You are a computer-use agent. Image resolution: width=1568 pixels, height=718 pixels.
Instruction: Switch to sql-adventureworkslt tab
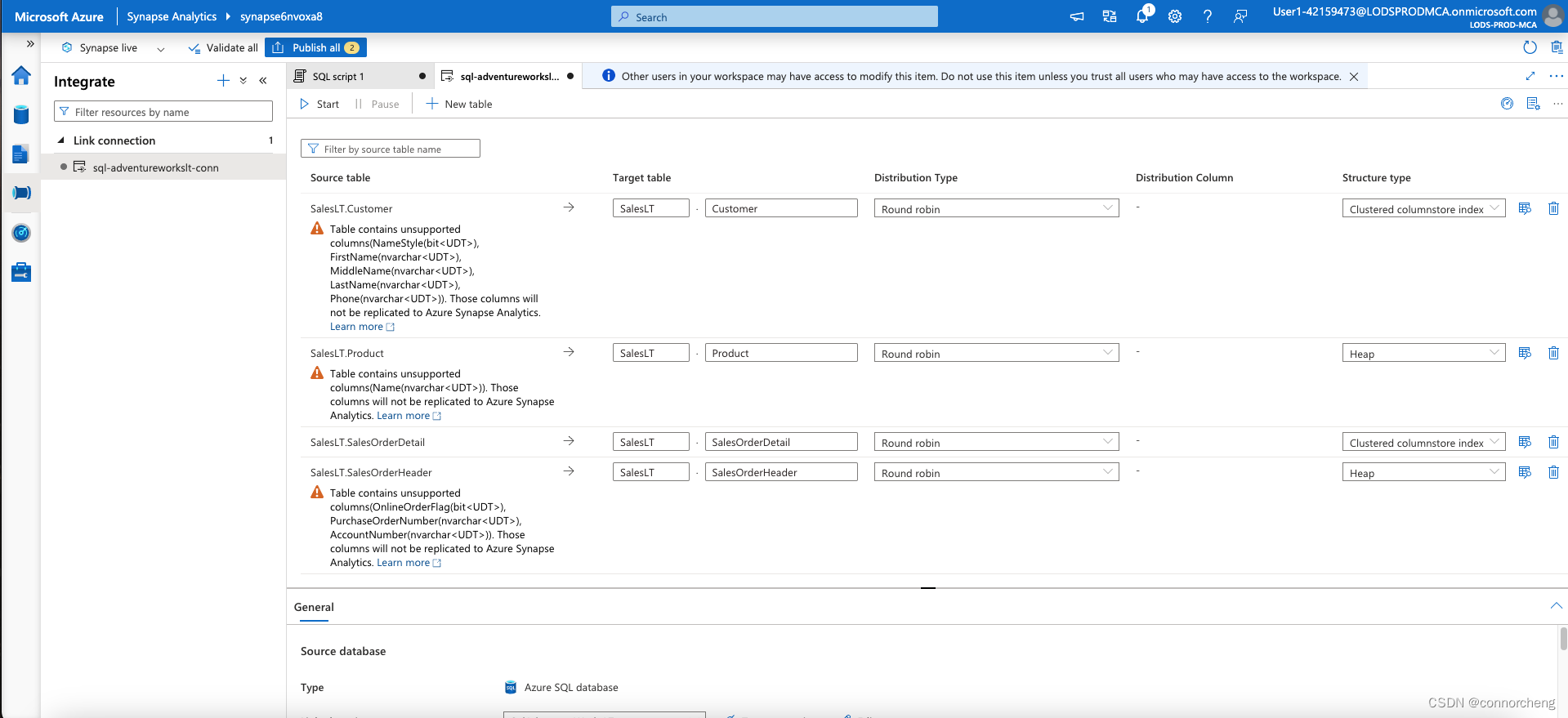[x=507, y=76]
